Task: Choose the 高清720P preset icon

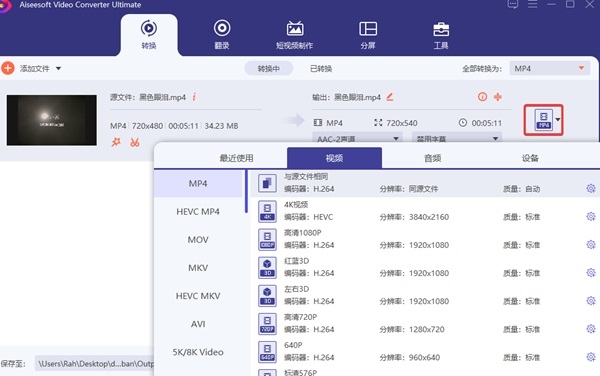Action: [x=267, y=324]
